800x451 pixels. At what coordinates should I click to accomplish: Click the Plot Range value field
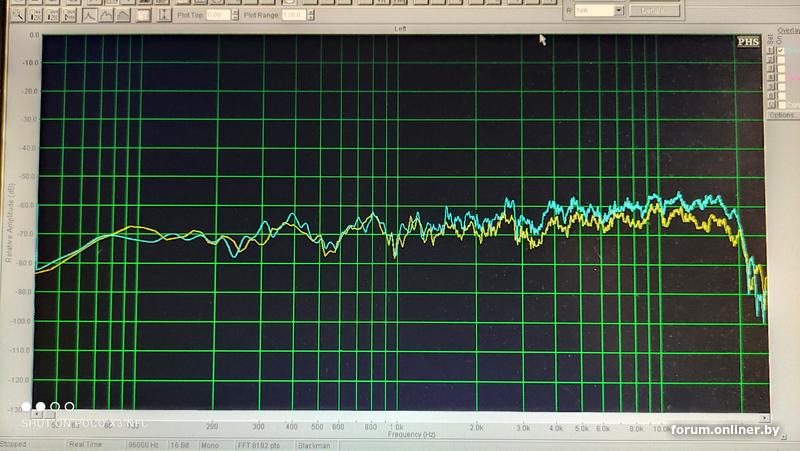294,15
